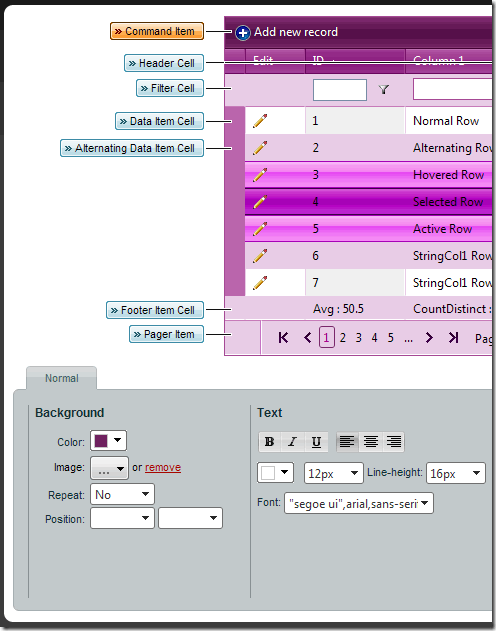The width and height of the screenshot is (496, 631).
Task: Click the edit pencil in Active Row 5
Action: click(x=260, y=229)
